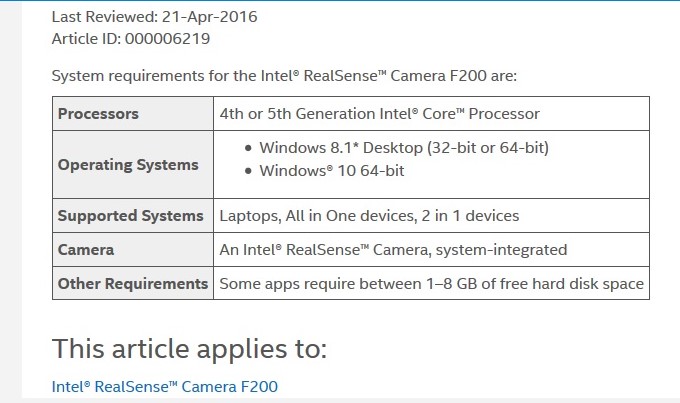
Task: Click the free hard disk space requirement cell
Action: [431, 284]
